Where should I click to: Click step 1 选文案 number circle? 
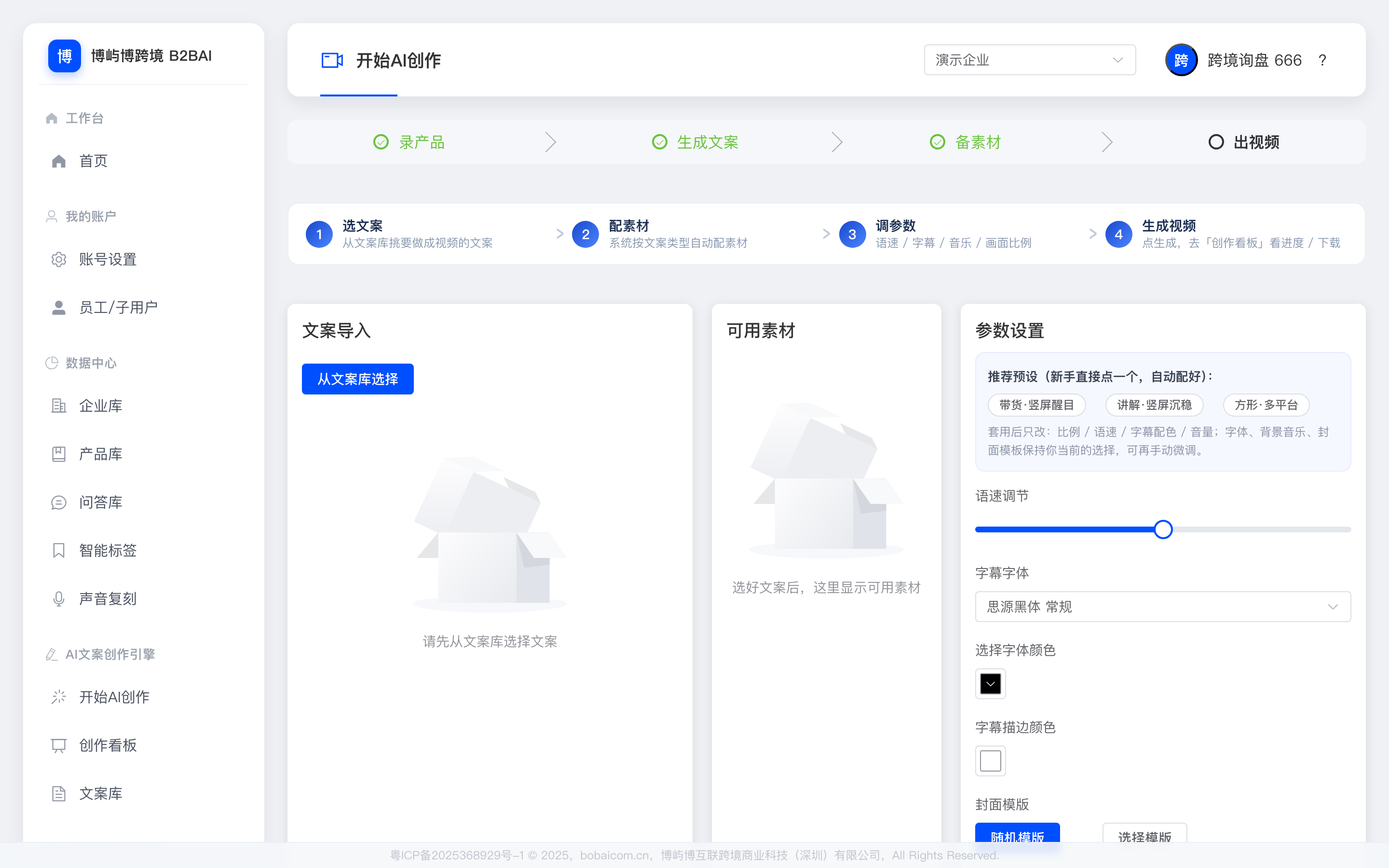pyautogui.click(x=319, y=234)
